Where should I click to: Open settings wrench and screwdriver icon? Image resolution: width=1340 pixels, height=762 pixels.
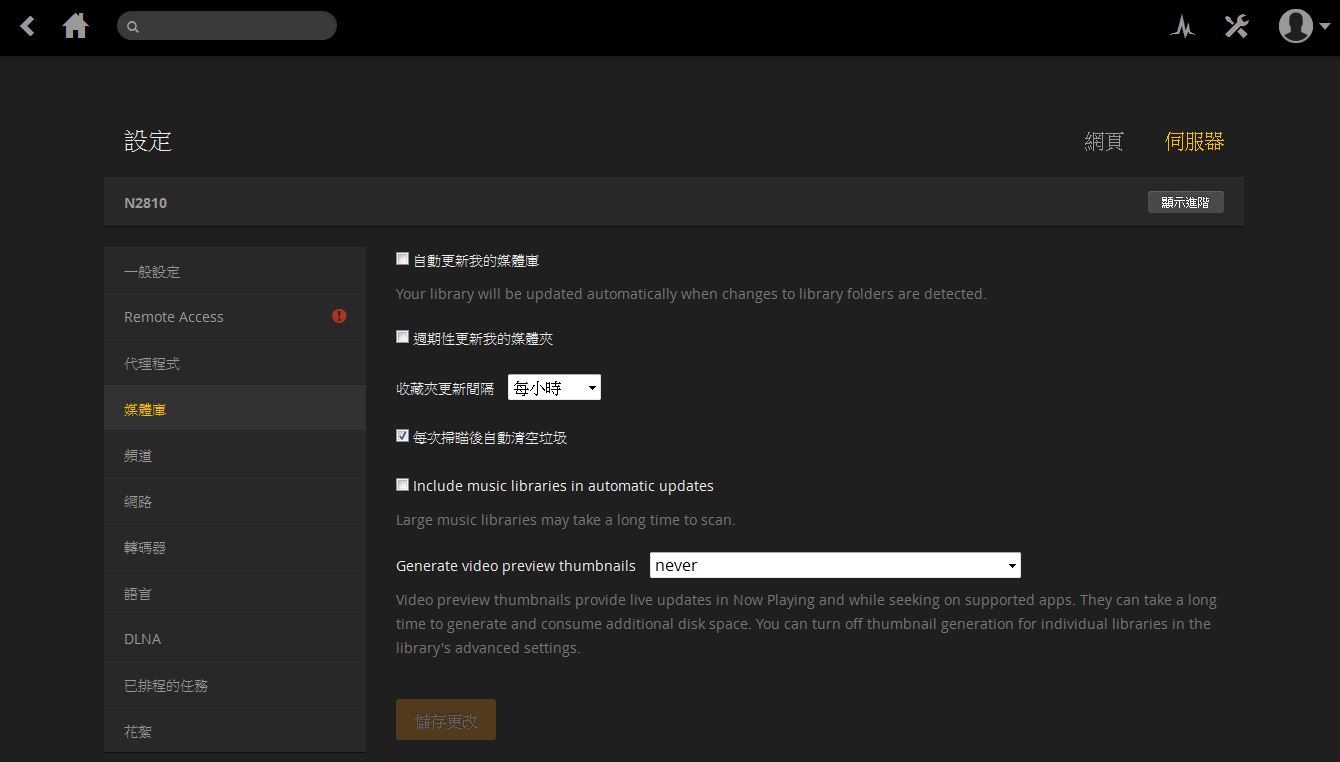(1237, 26)
